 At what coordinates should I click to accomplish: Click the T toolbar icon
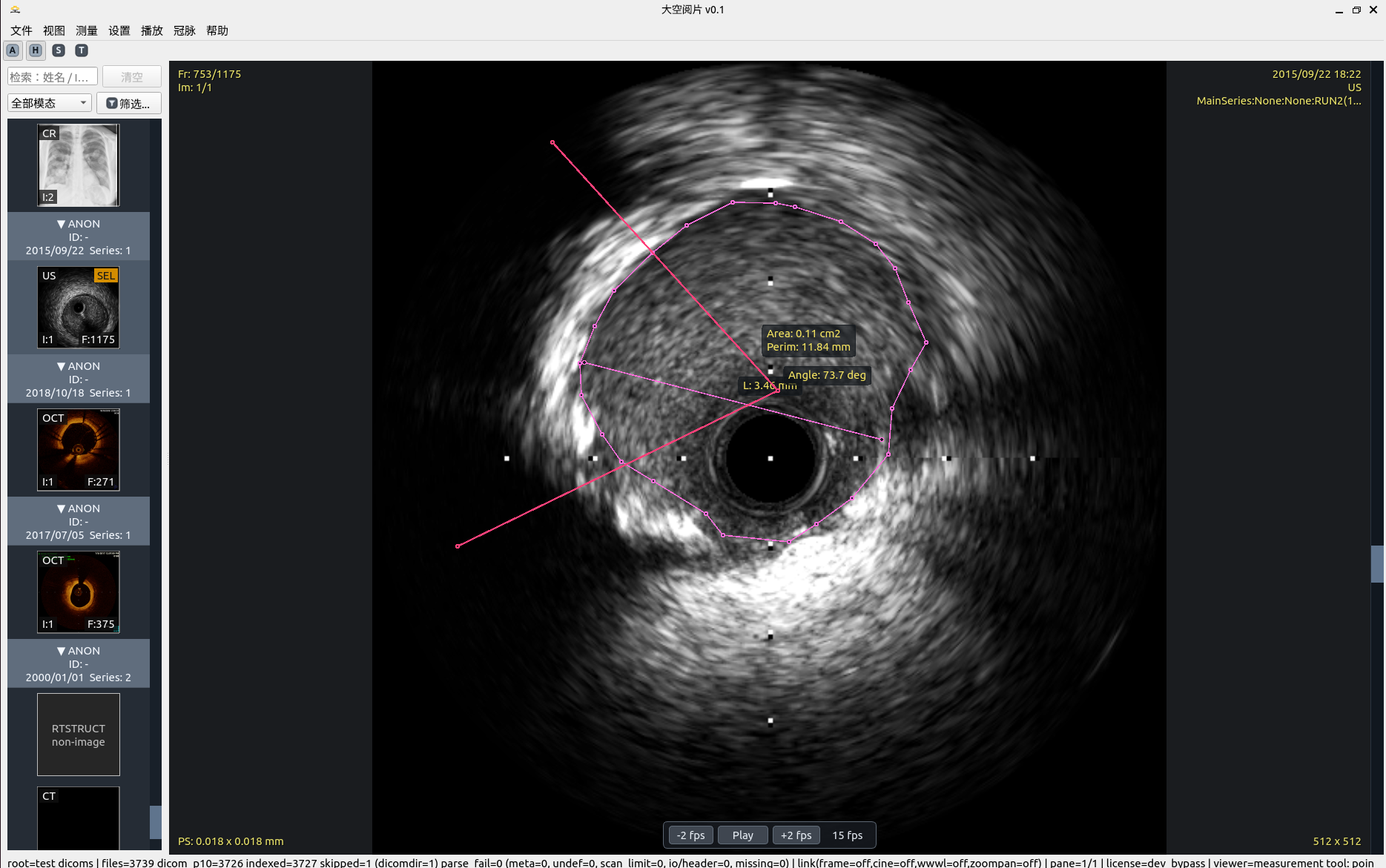[x=82, y=50]
